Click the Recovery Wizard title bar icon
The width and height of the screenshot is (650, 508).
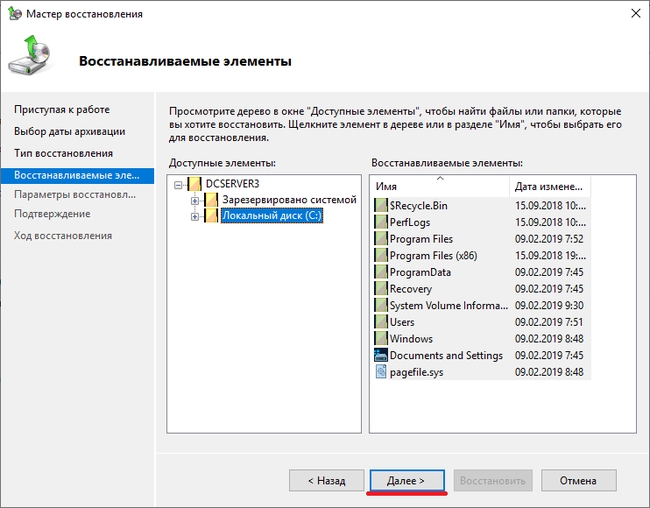[15, 13]
